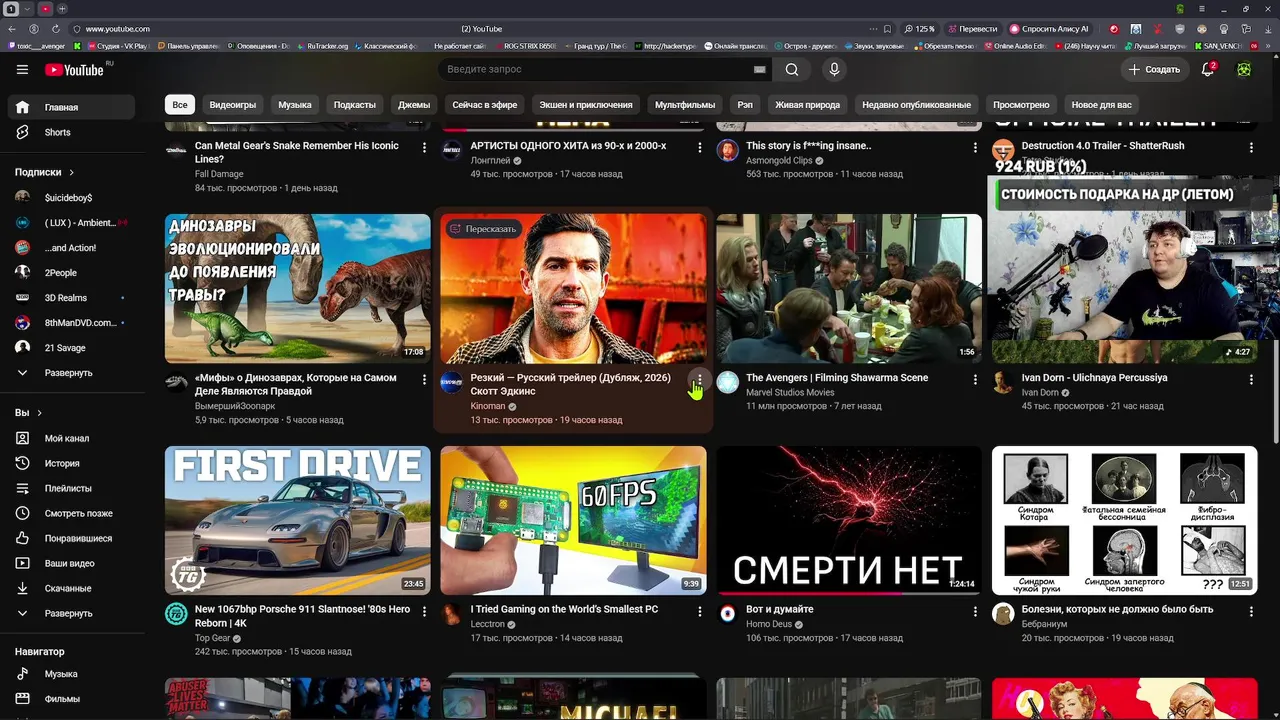Open $uicideboy$ subscription channel
Viewport: 1280px width, 720px height.
coord(71,198)
